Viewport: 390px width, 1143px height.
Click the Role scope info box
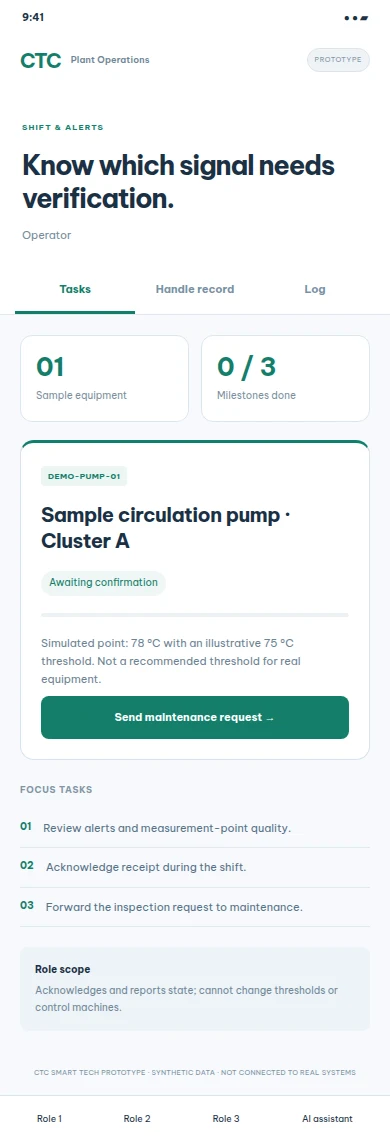pyautogui.click(x=195, y=988)
